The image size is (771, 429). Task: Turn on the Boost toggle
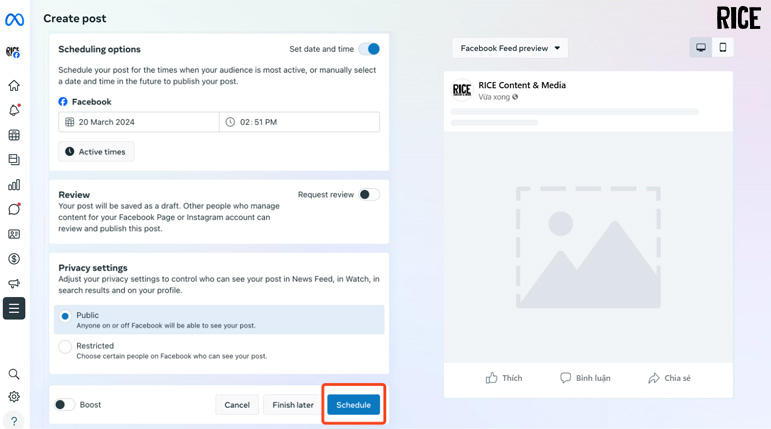[x=64, y=405]
